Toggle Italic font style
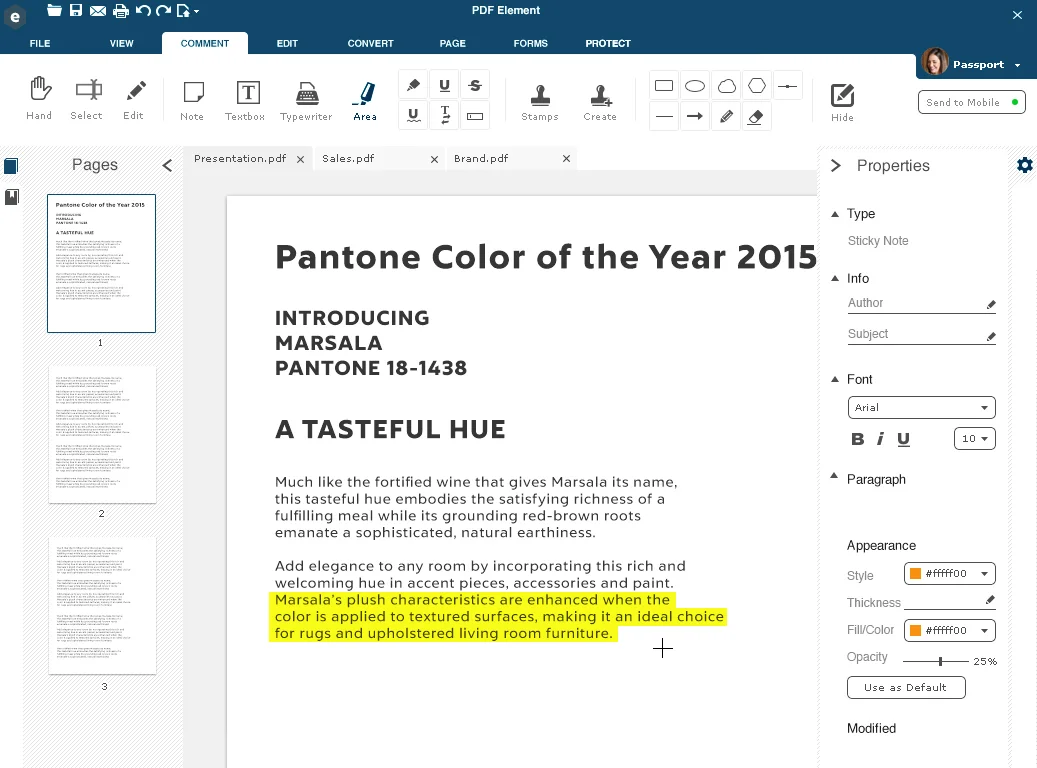The image size is (1037, 768). (880, 439)
